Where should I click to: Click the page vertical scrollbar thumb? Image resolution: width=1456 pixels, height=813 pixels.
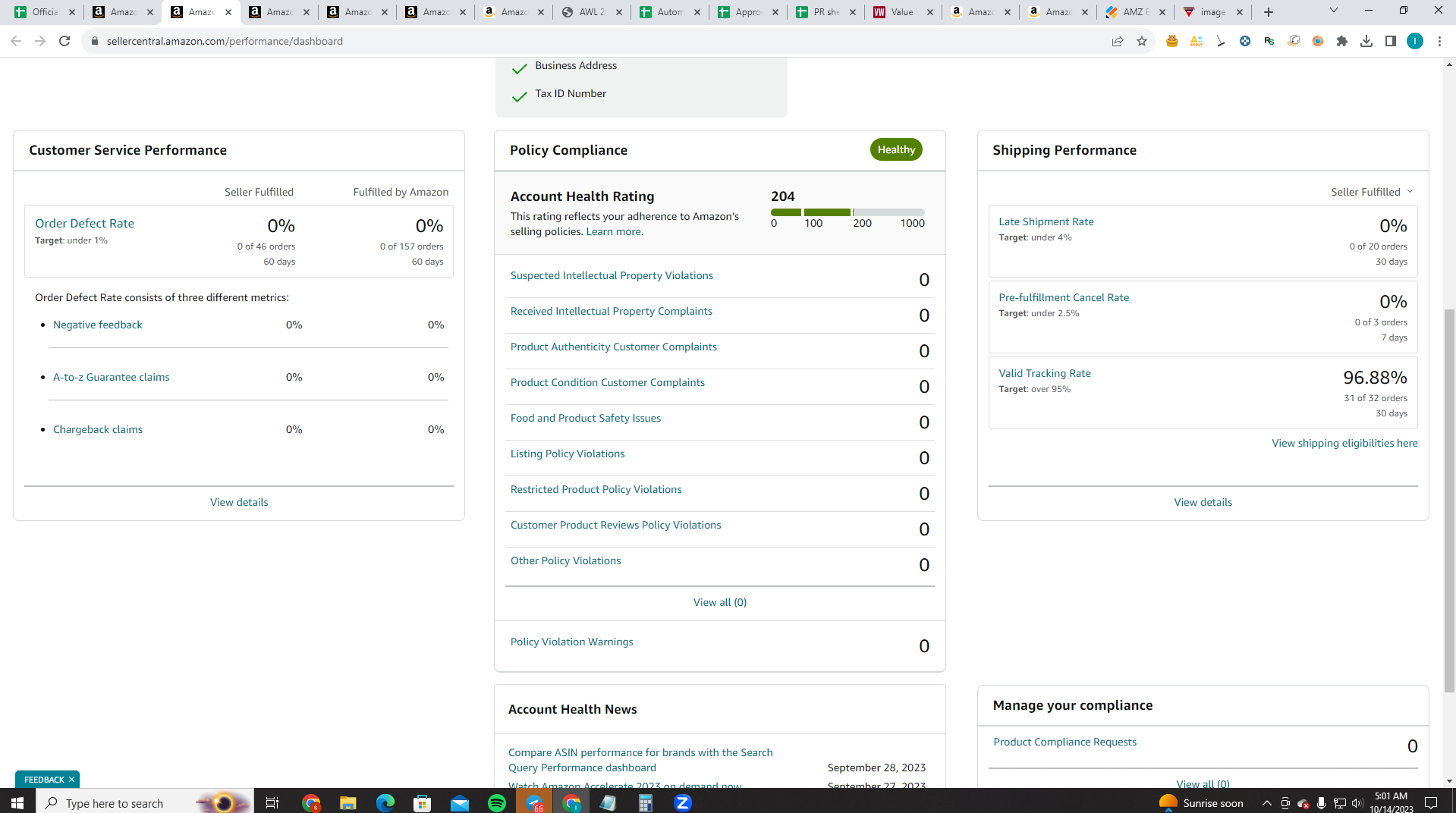tap(1449, 501)
